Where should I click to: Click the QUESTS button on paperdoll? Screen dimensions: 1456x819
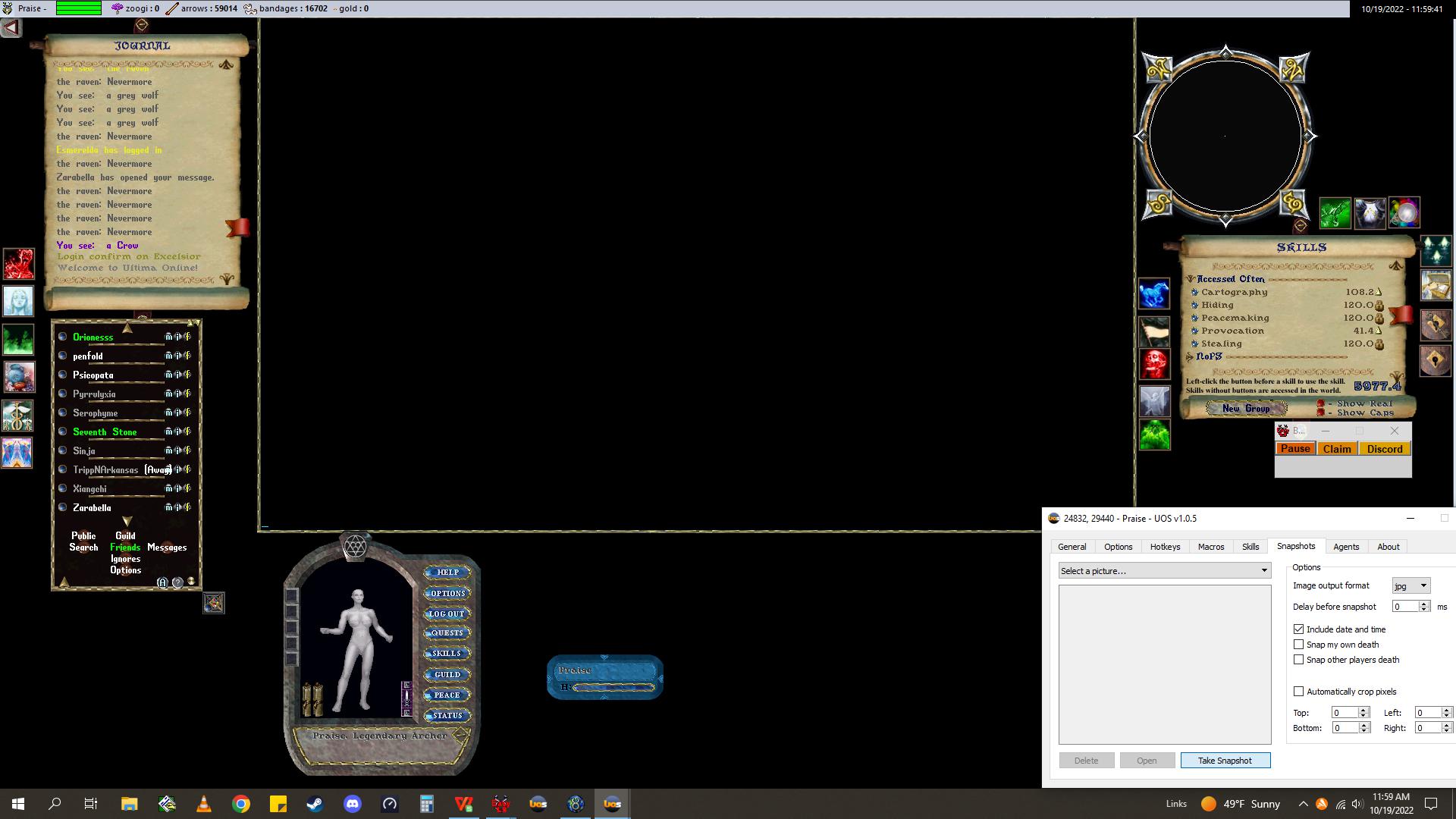(x=447, y=633)
